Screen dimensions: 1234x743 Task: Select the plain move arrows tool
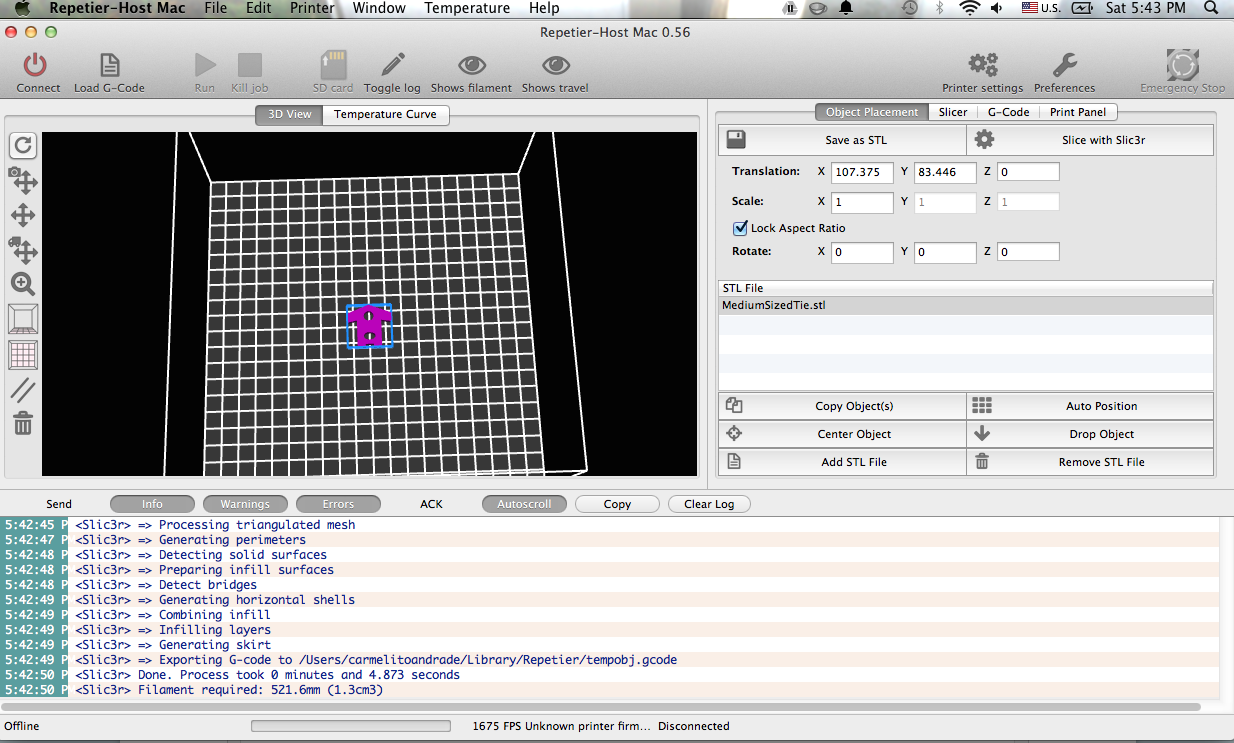pos(23,215)
